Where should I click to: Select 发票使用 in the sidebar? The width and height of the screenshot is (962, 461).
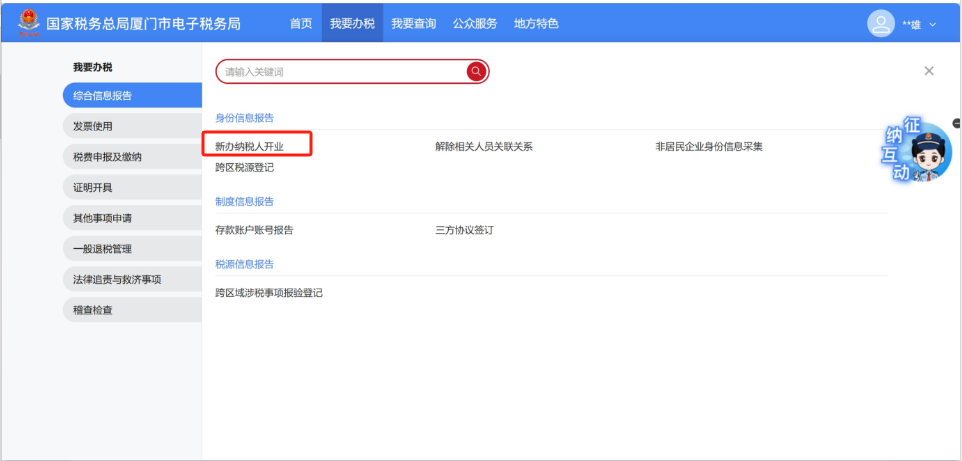click(133, 126)
